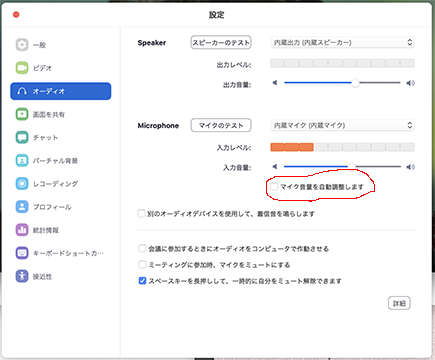Image resolution: width=435 pixels, height=360 pixels.
Task: Open 統計情報 (Statistics) chart icon
Action: tap(22, 230)
